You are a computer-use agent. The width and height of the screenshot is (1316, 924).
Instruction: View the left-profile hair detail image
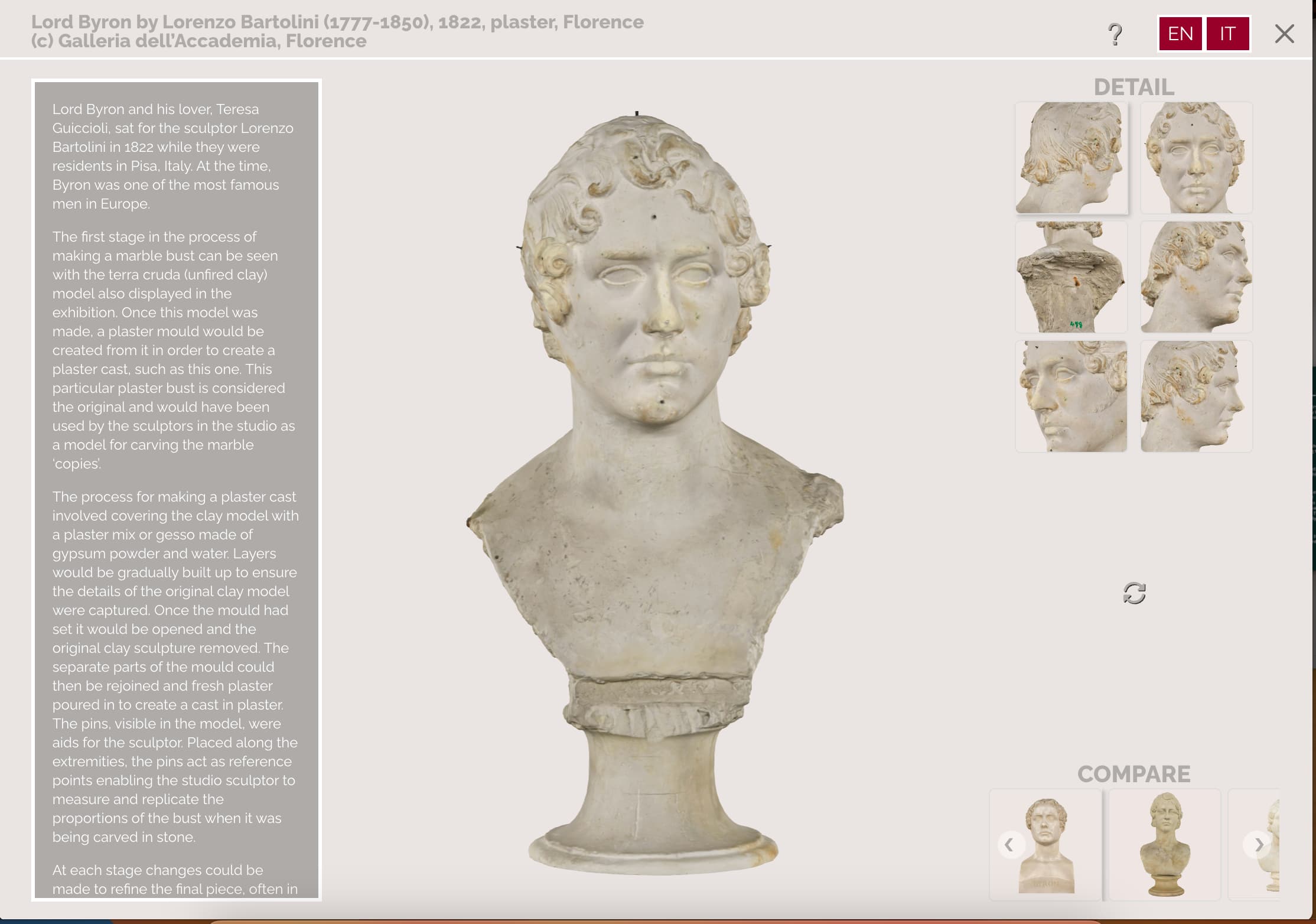tap(1196, 396)
